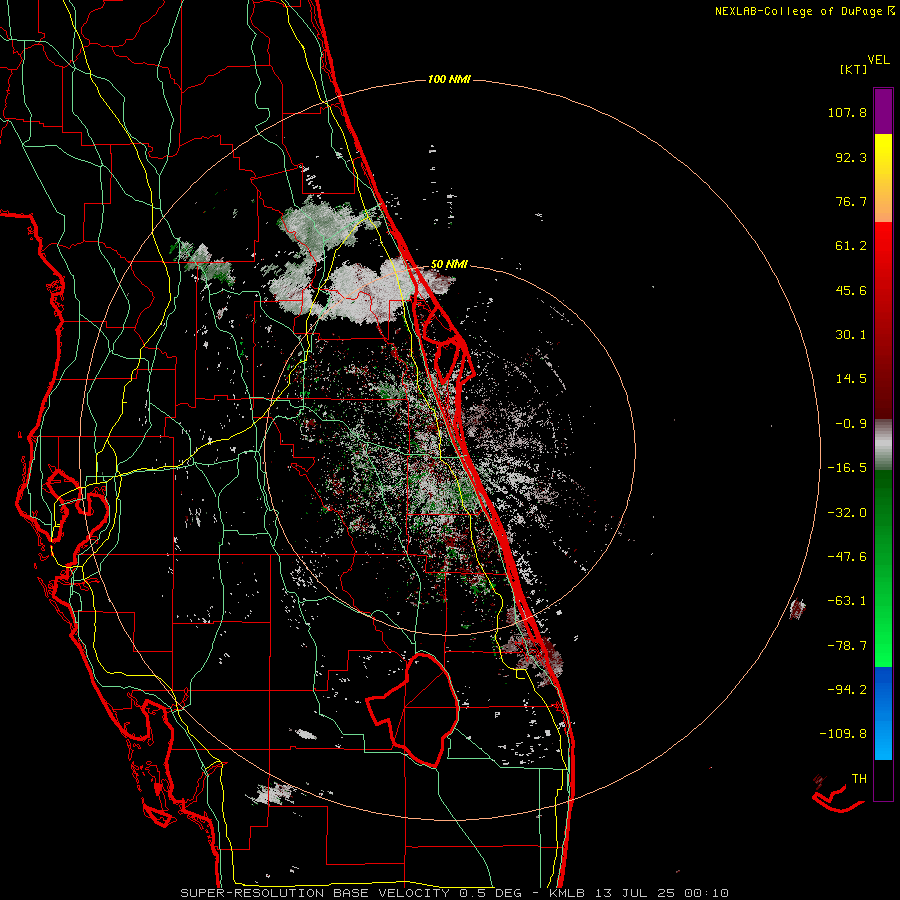This screenshot has height=900, width=900.
Task: Select the -16.5 velocity scale value
Action: click(847, 468)
